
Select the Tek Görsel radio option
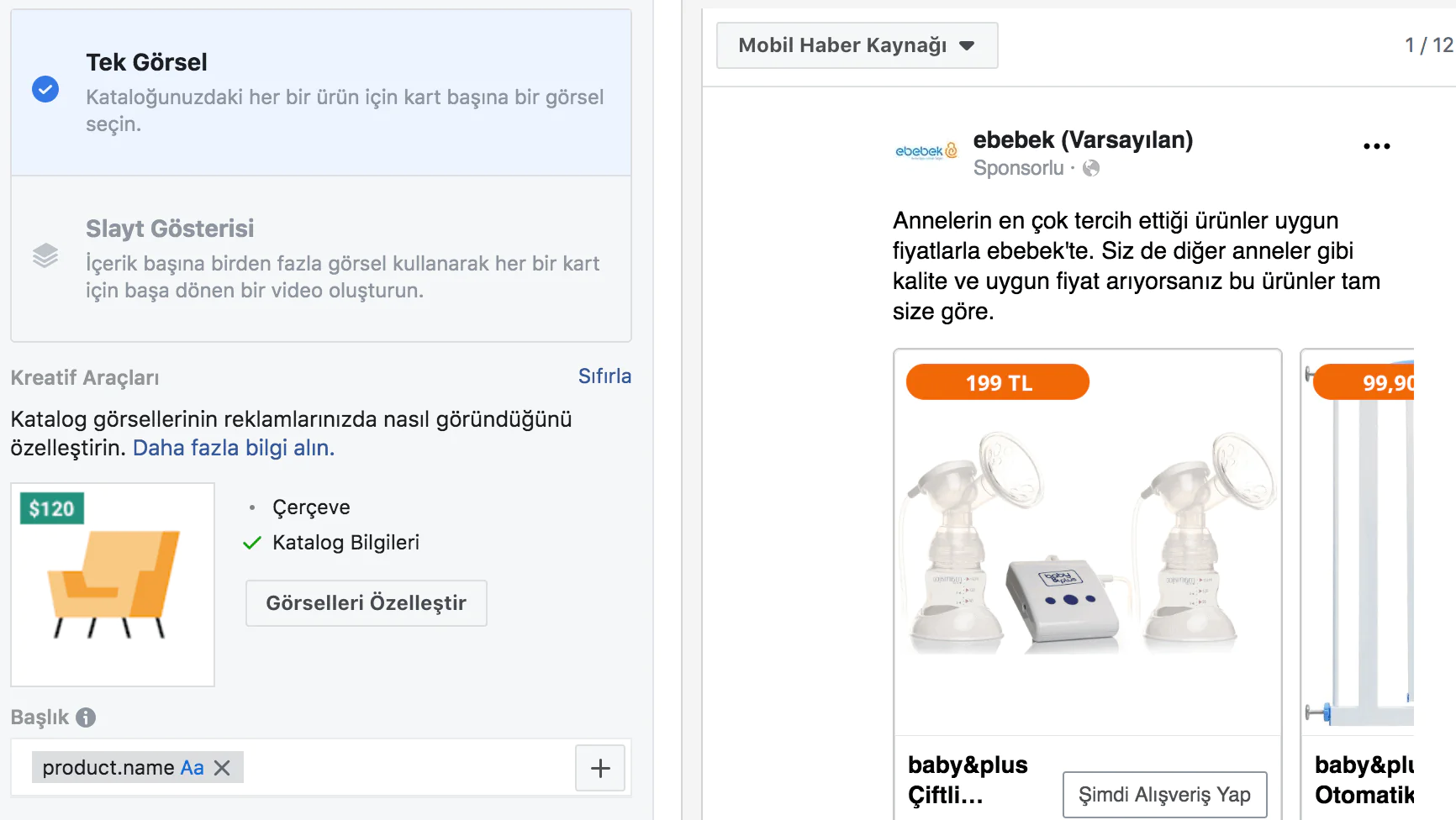click(45, 89)
